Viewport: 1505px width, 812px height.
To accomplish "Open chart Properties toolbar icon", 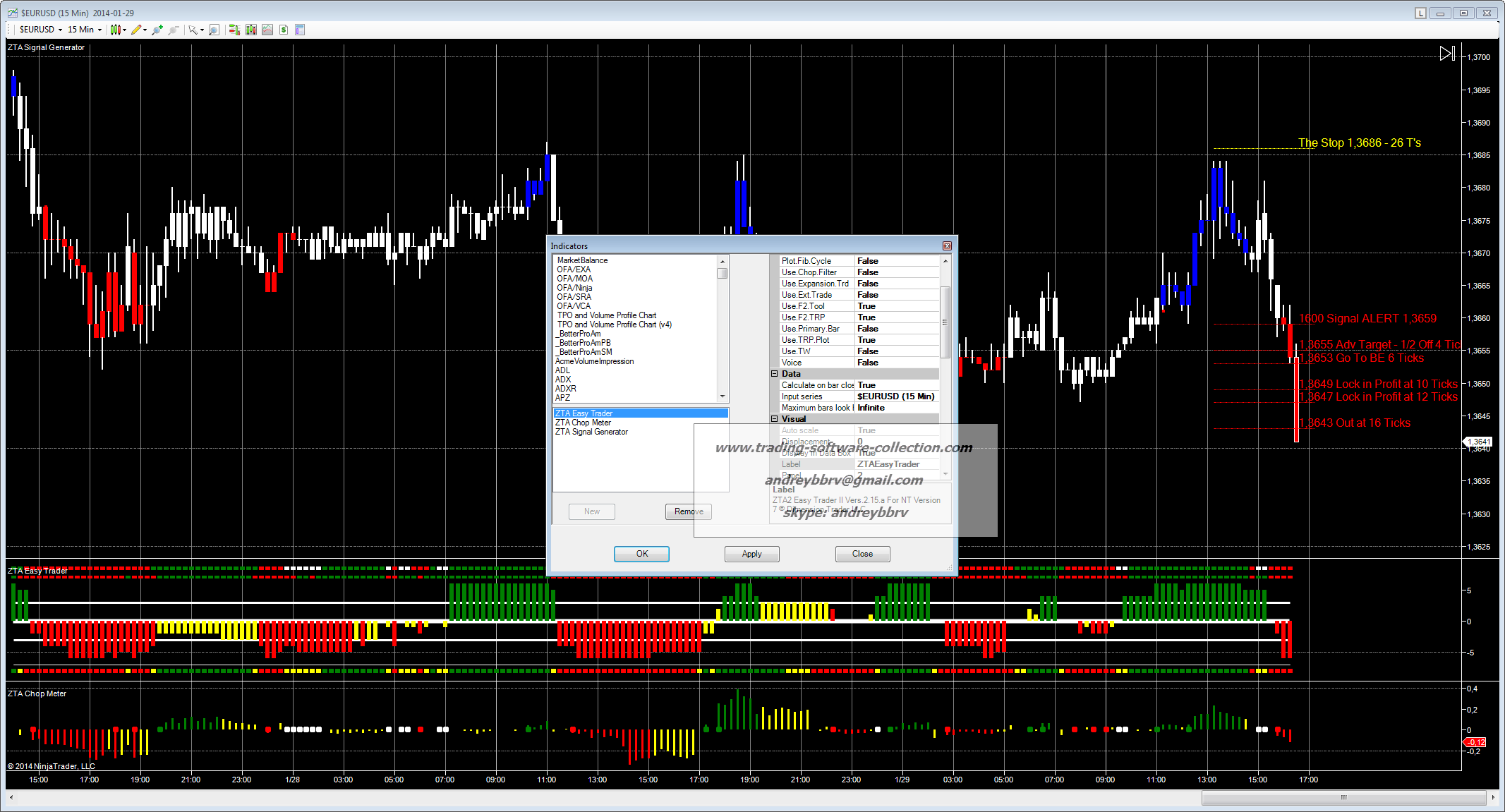I will click(300, 30).
